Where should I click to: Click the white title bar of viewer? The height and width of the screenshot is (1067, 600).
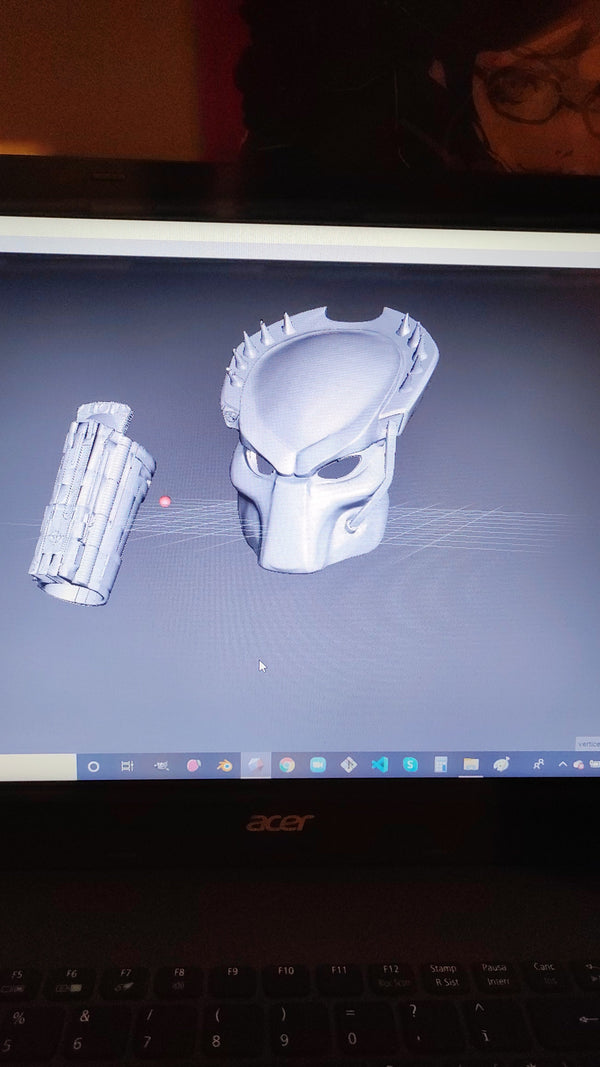[300, 242]
